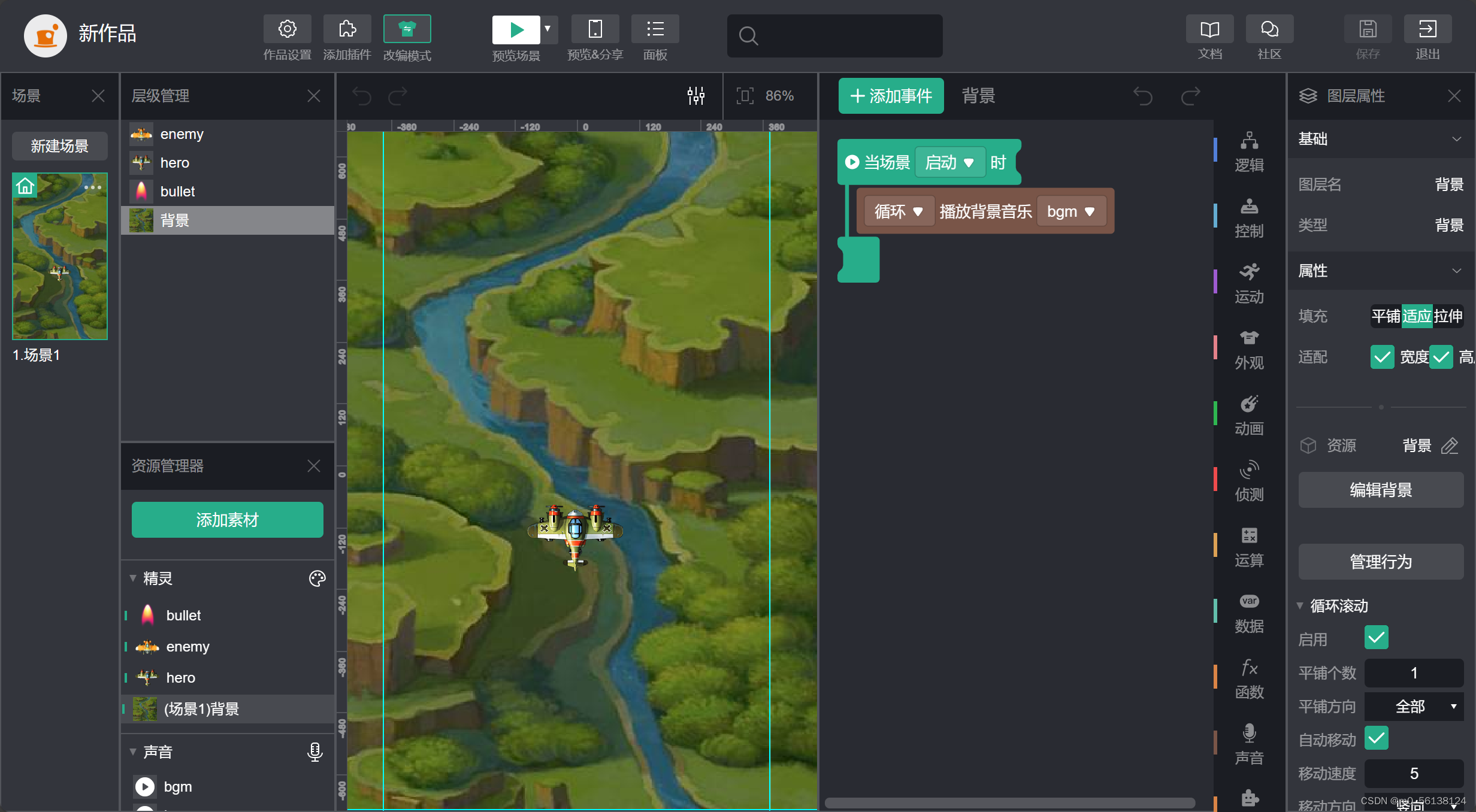Image resolution: width=1476 pixels, height=812 pixels.
Task: Click the 移动速度 input field
Action: (1414, 774)
